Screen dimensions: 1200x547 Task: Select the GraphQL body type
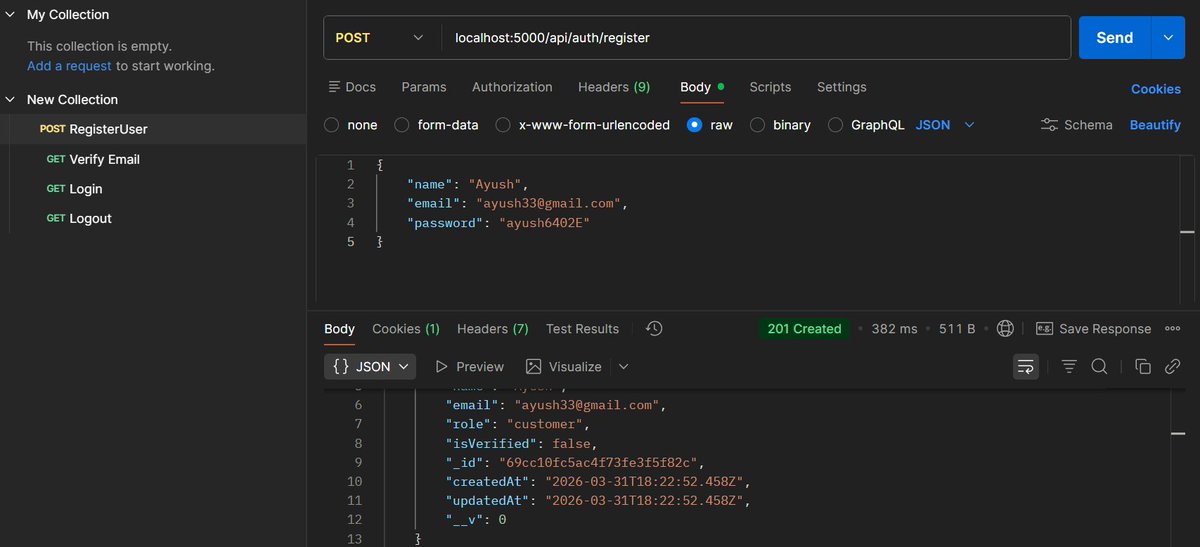click(835, 125)
